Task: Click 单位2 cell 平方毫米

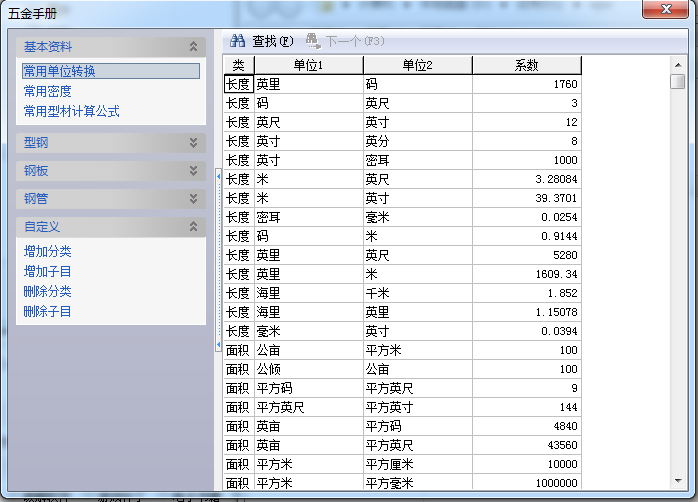Action: point(418,482)
